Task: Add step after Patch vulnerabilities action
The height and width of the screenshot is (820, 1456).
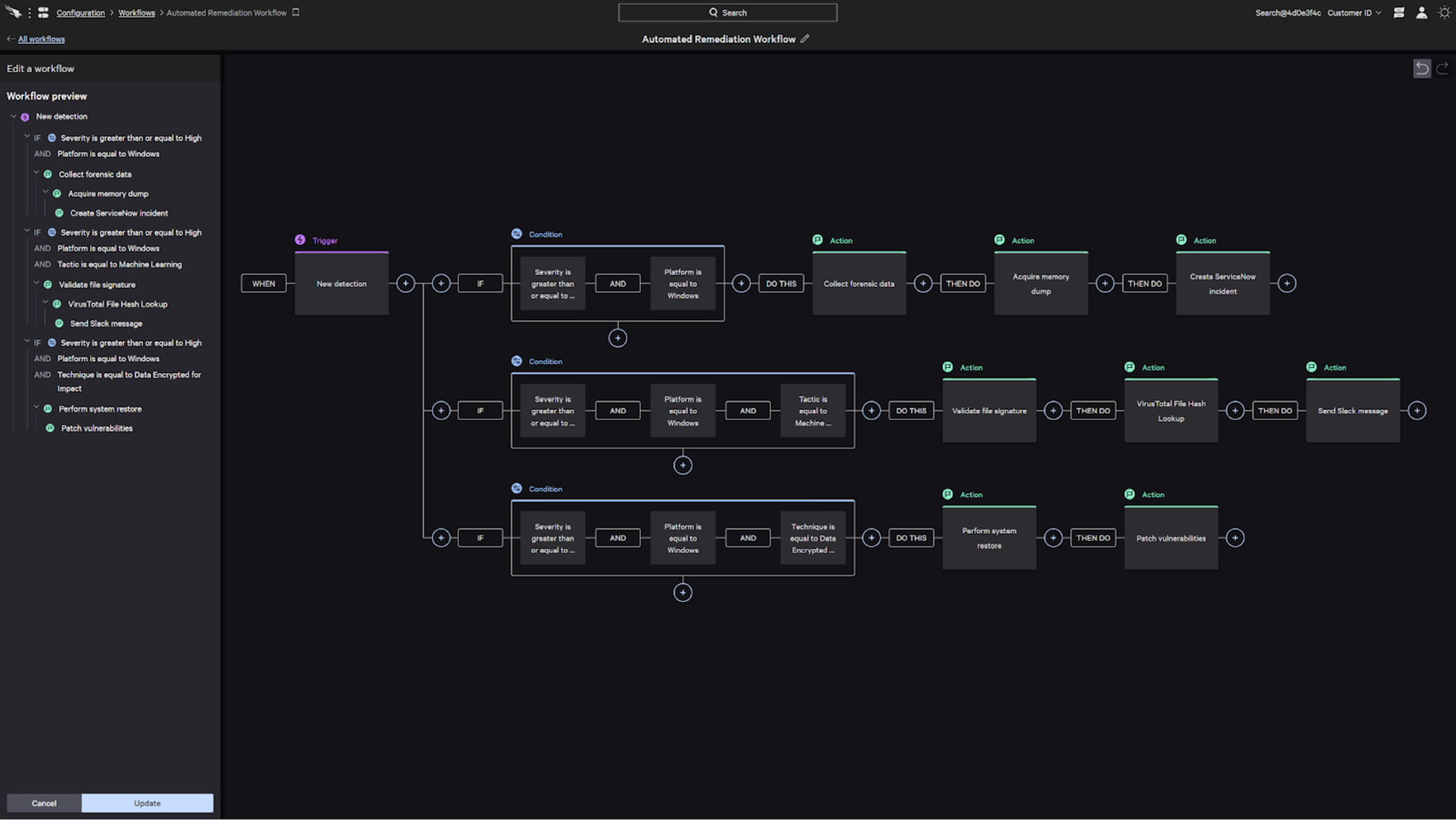Action: coord(1235,538)
